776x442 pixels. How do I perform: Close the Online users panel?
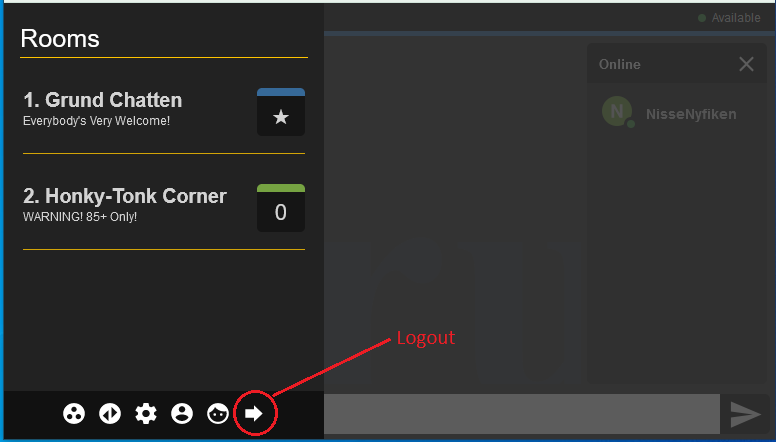click(x=746, y=64)
